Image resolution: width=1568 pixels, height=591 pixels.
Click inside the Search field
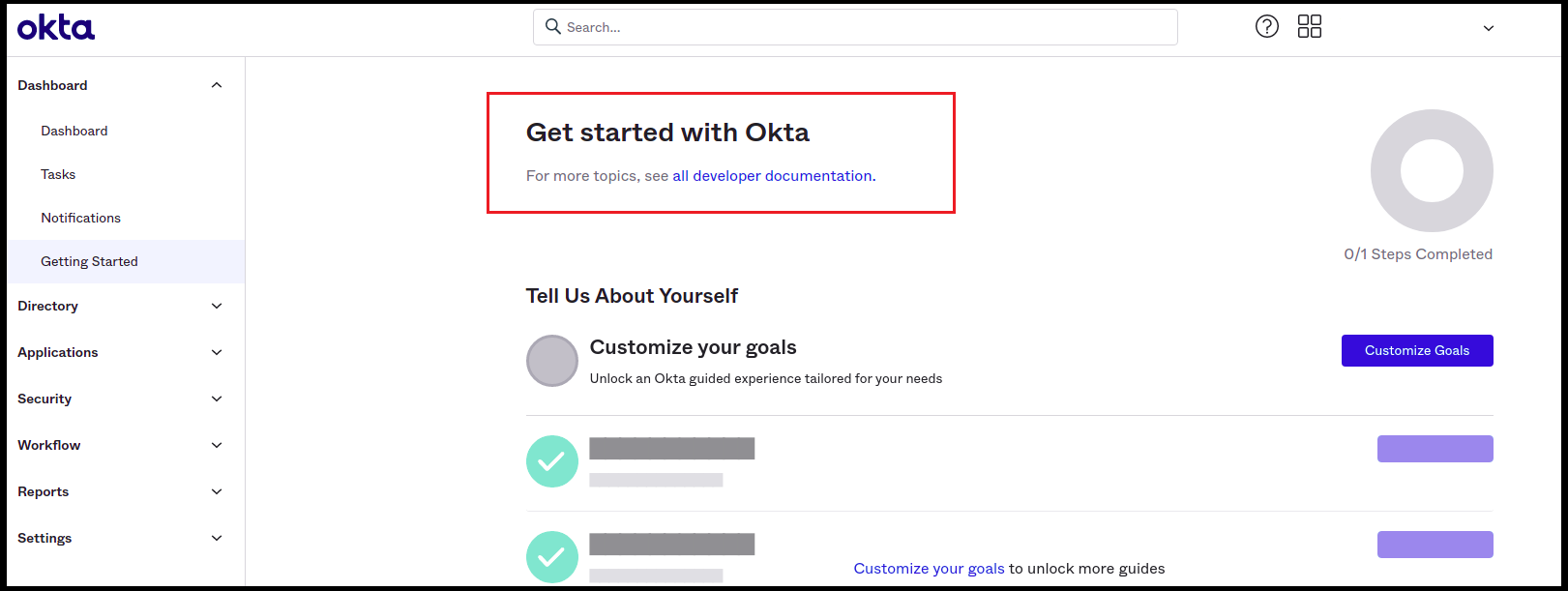coord(855,26)
